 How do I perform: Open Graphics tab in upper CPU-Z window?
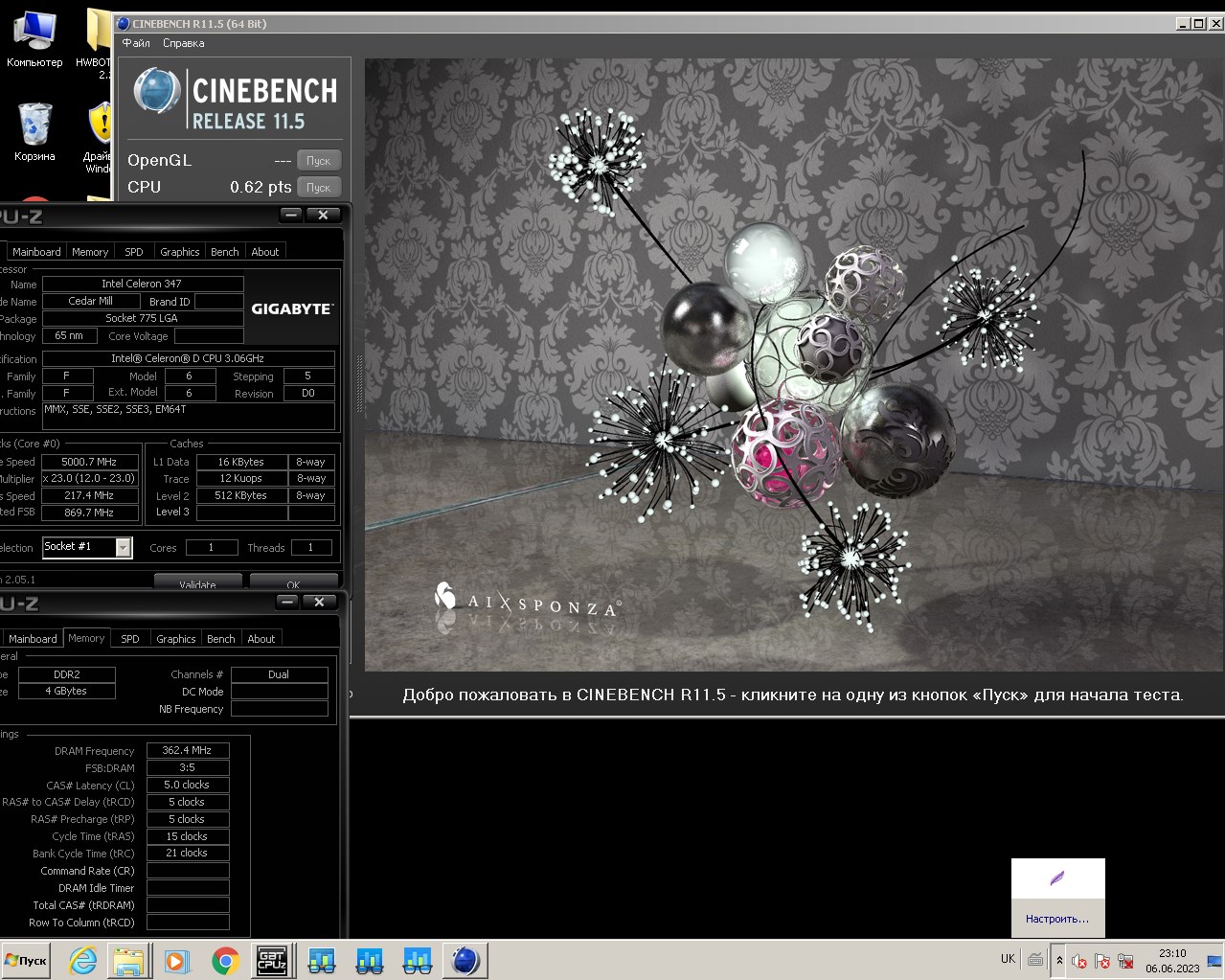tap(180, 252)
